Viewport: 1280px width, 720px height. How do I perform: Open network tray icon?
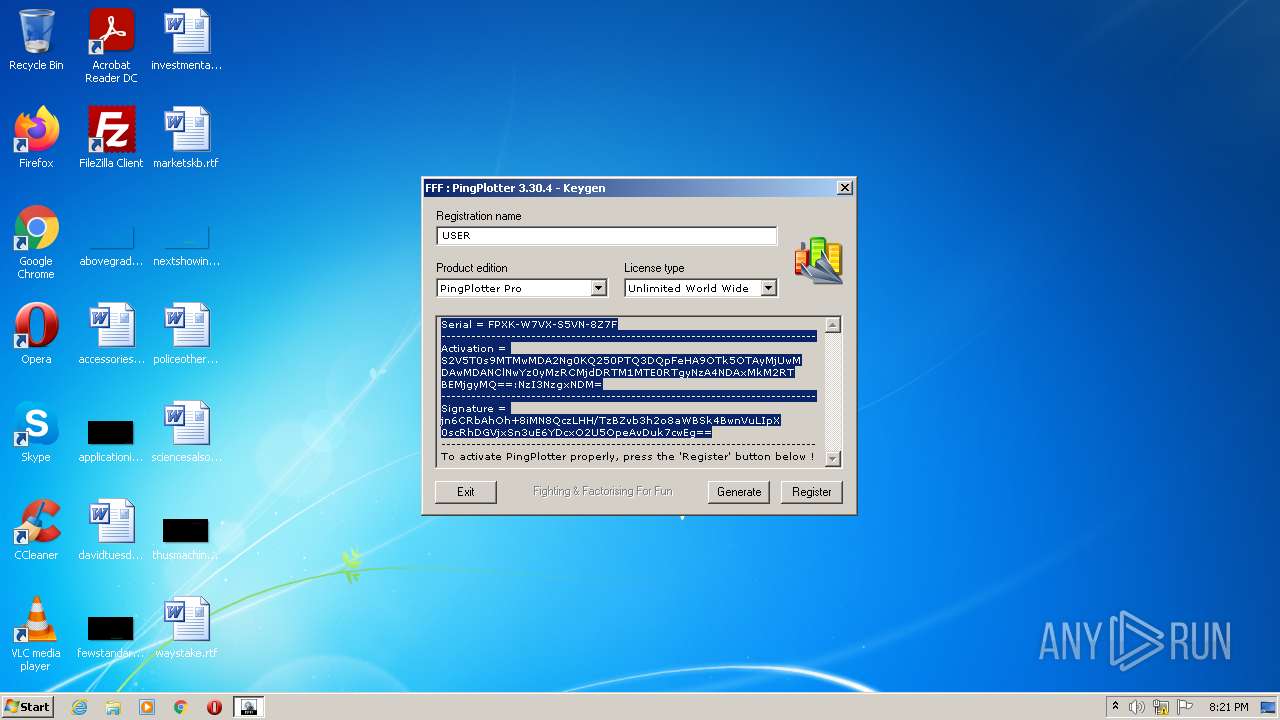(1161, 707)
